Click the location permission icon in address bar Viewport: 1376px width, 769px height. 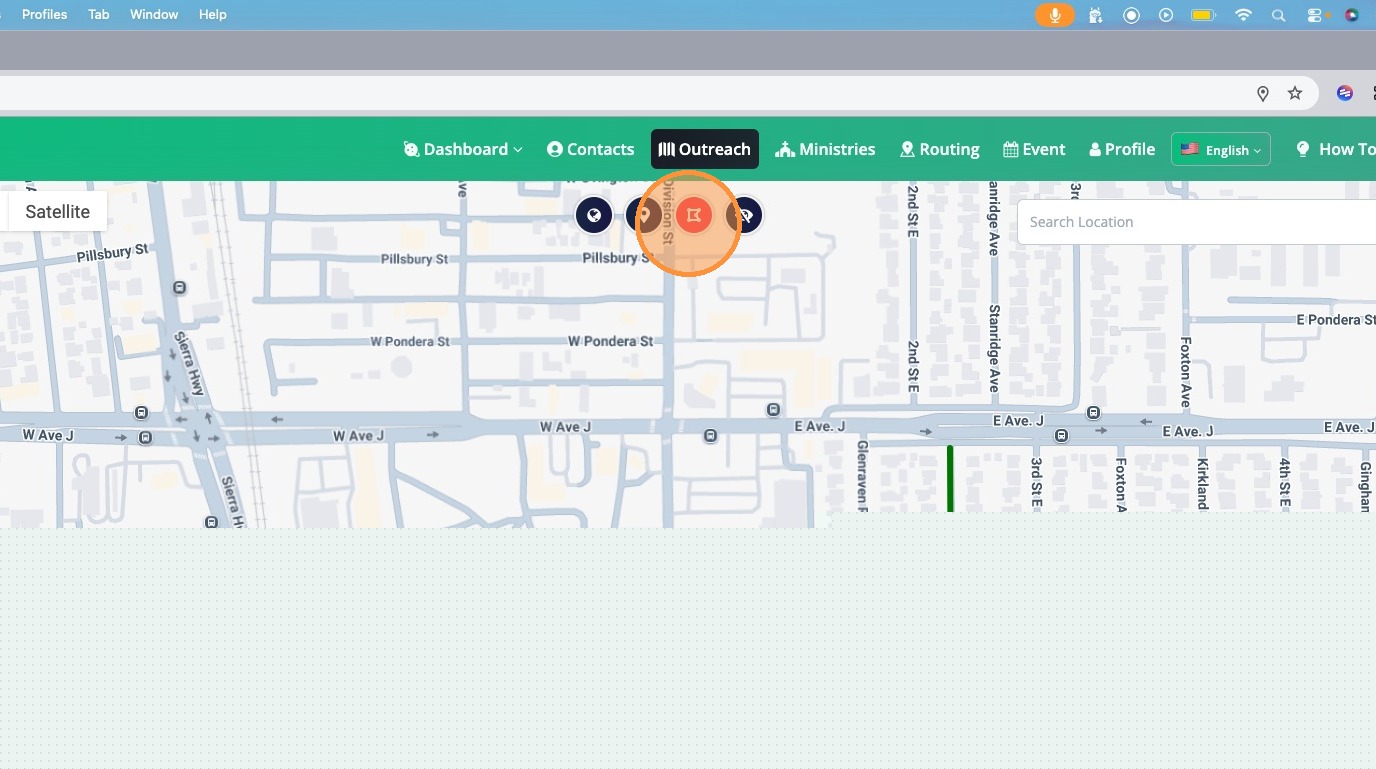click(1263, 93)
